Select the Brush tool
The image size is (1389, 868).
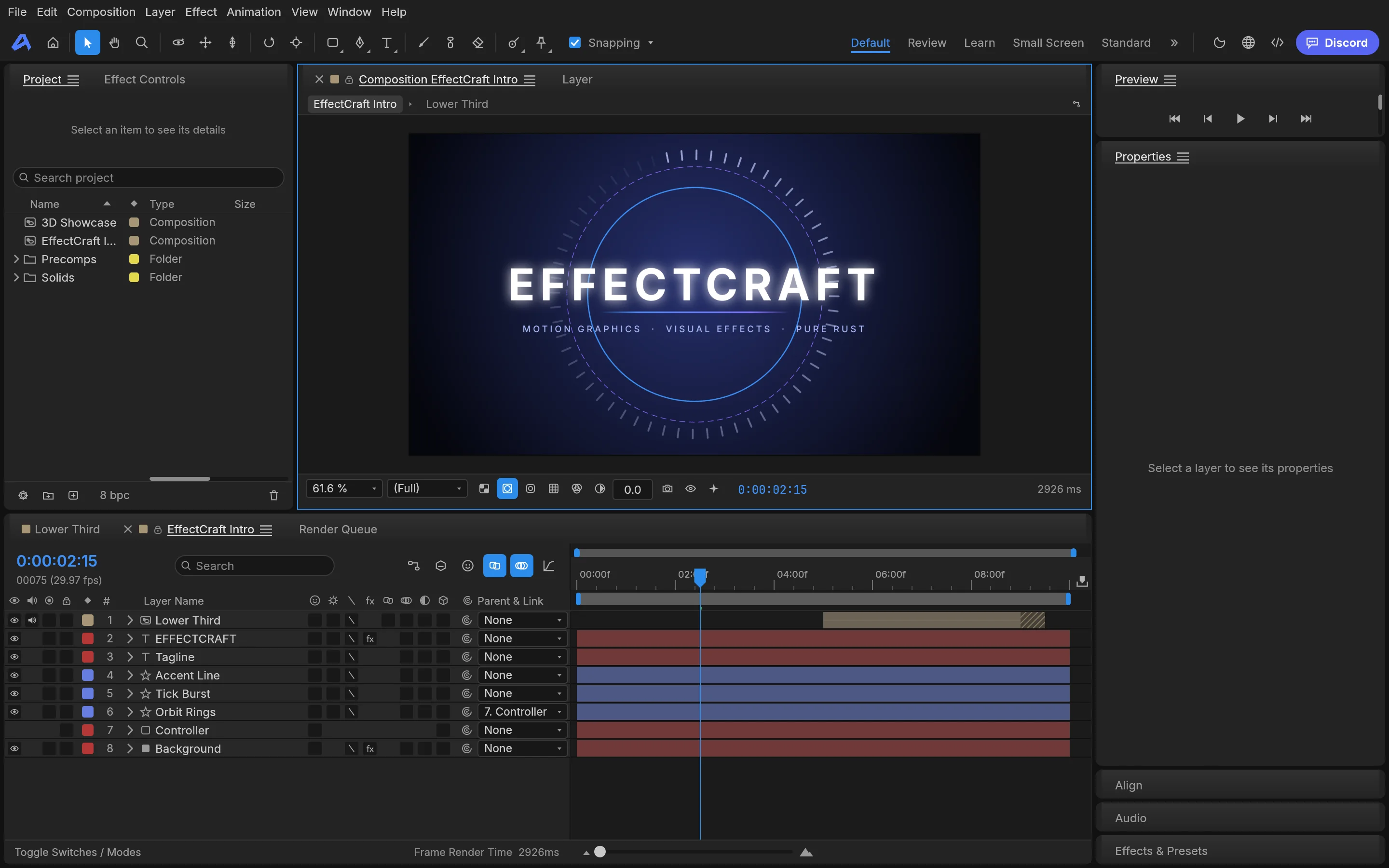pos(423,42)
